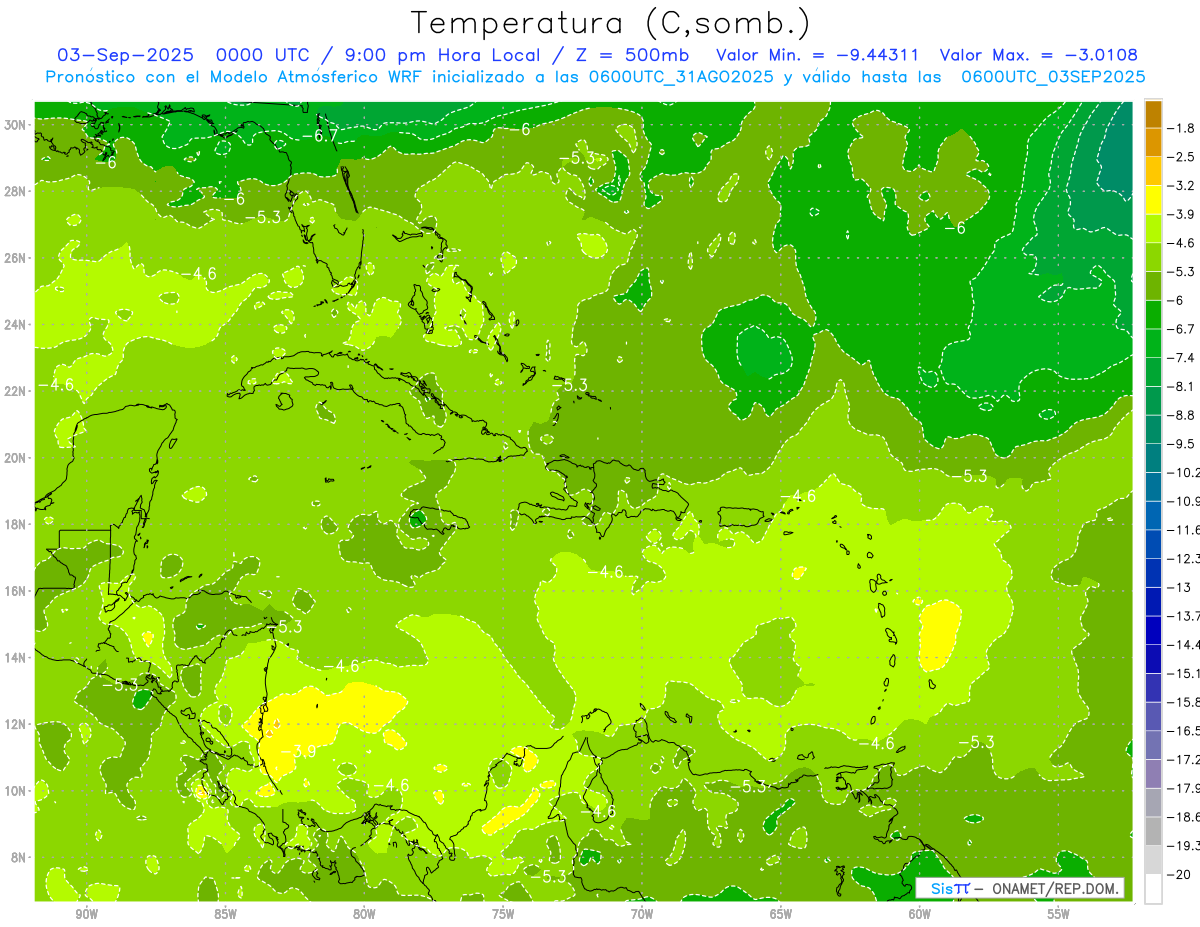1200x927 pixels.
Task: Click the '55W' longitude label
Action: tap(1059, 914)
